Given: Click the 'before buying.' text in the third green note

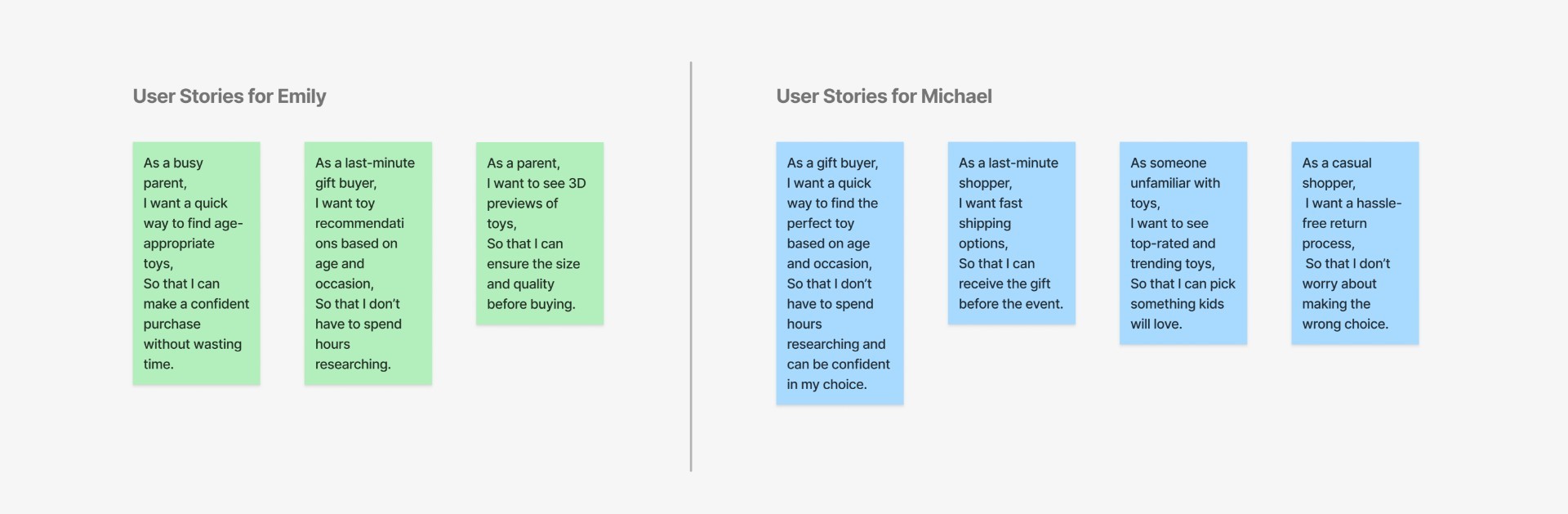Looking at the screenshot, I should (x=531, y=304).
